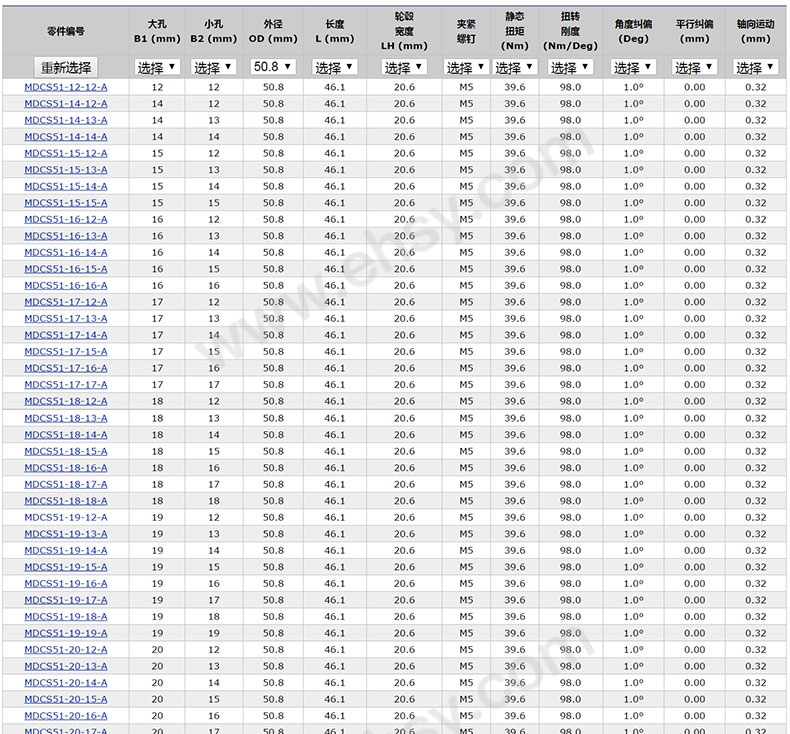Click the 零件编号 column header

coord(66,31)
